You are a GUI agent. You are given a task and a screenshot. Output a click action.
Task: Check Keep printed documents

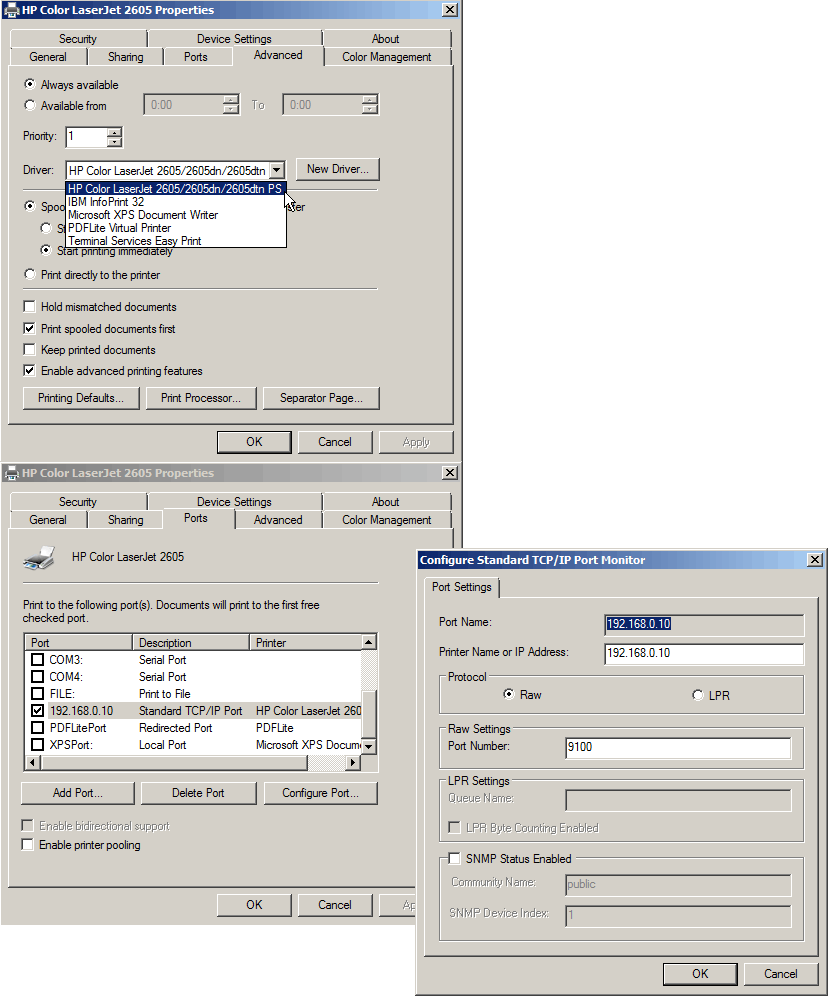(x=29, y=349)
